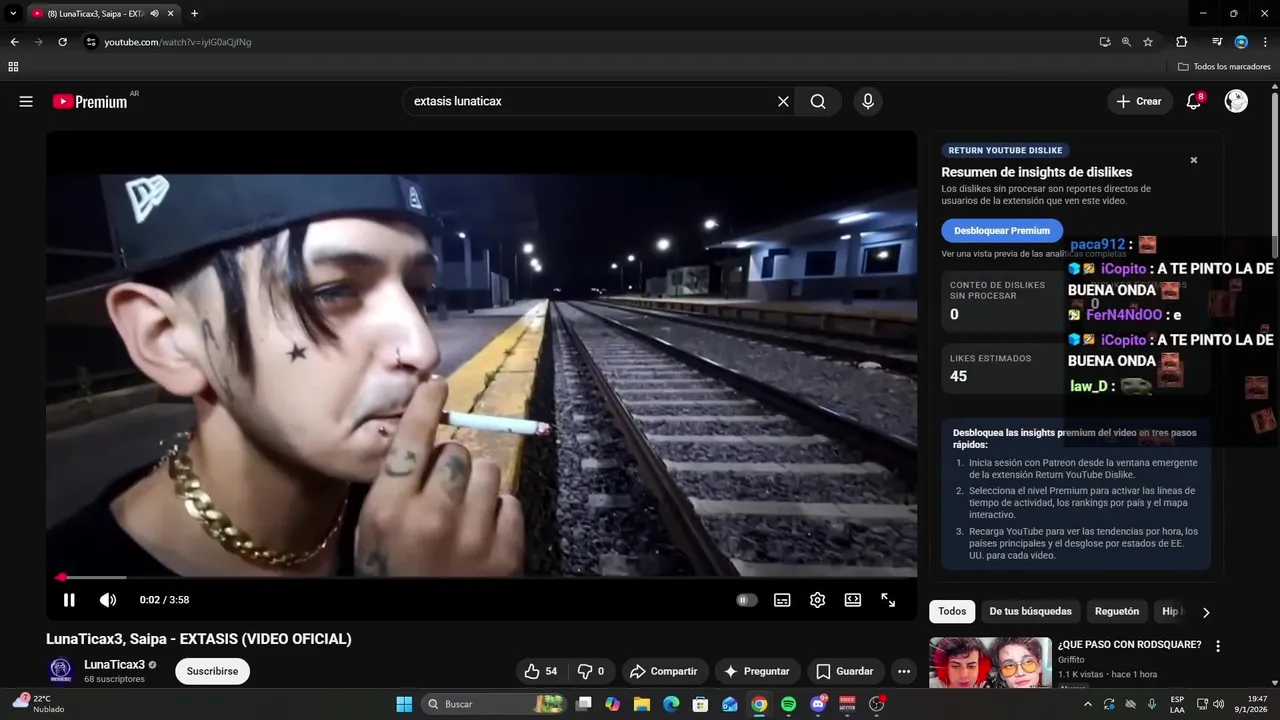Switch to theater mode

tap(852, 600)
